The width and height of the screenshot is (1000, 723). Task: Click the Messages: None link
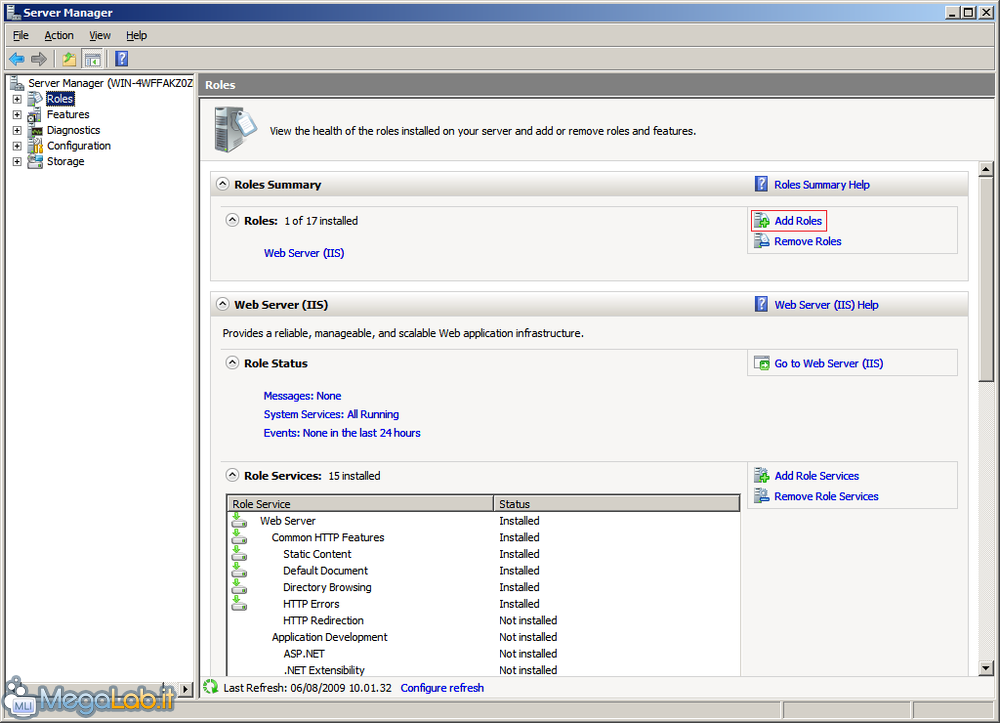point(302,396)
